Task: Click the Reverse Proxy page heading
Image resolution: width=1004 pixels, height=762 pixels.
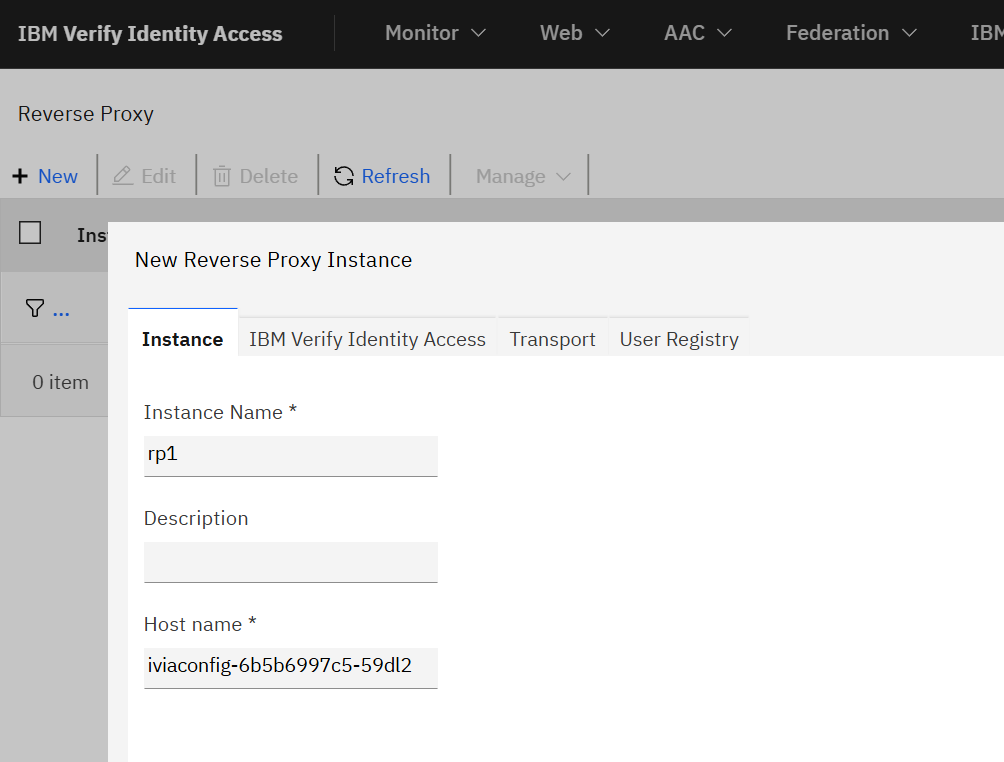Action: [86, 114]
